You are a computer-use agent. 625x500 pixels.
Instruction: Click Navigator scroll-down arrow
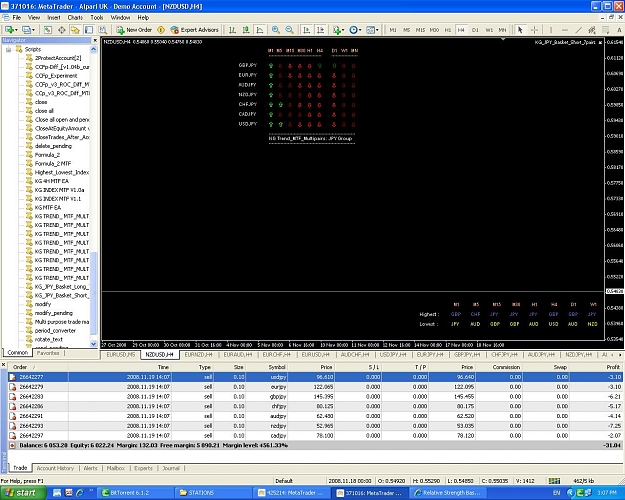94,344
